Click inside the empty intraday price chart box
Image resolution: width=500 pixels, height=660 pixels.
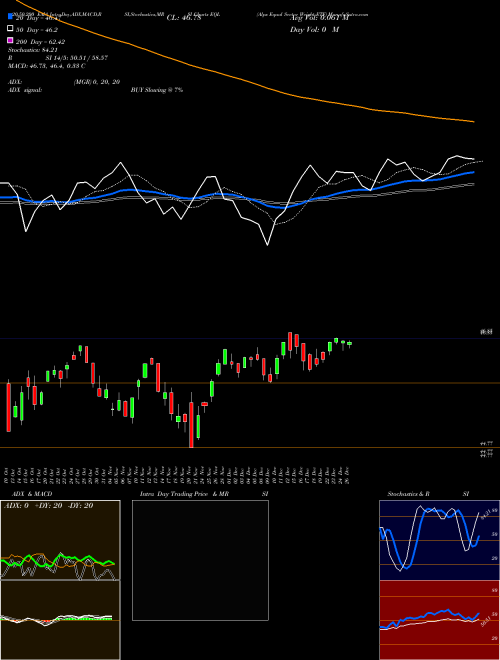pos(200,560)
